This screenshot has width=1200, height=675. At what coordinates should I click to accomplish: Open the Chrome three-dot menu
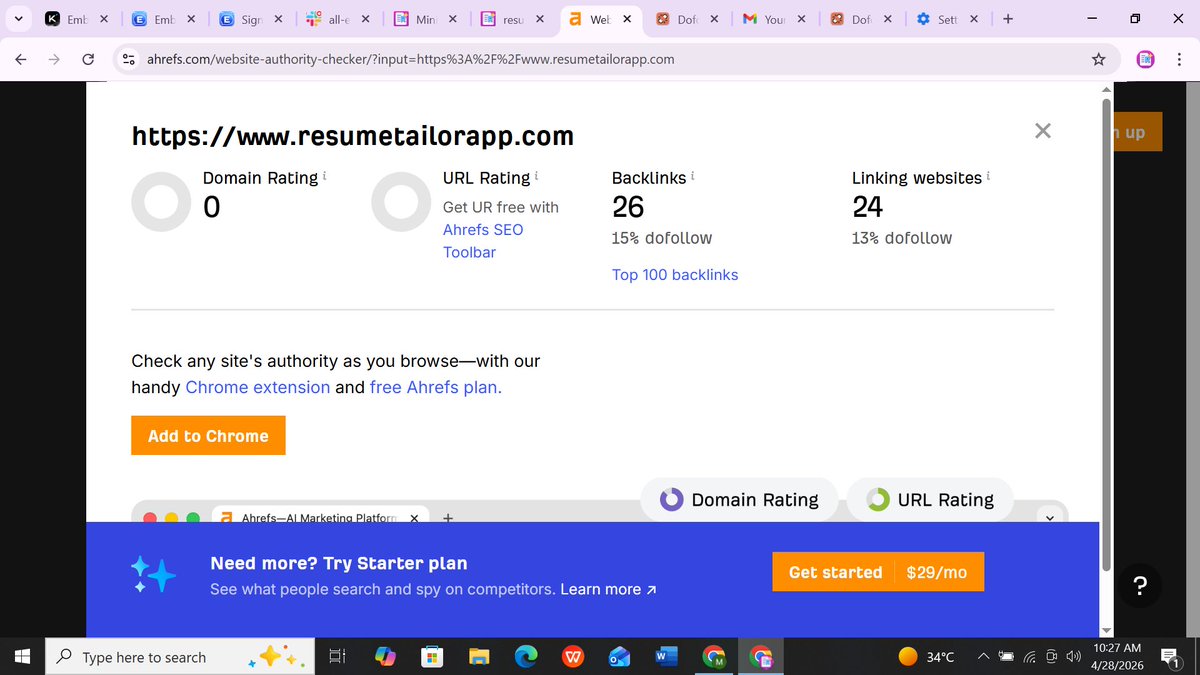tap(1179, 59)
